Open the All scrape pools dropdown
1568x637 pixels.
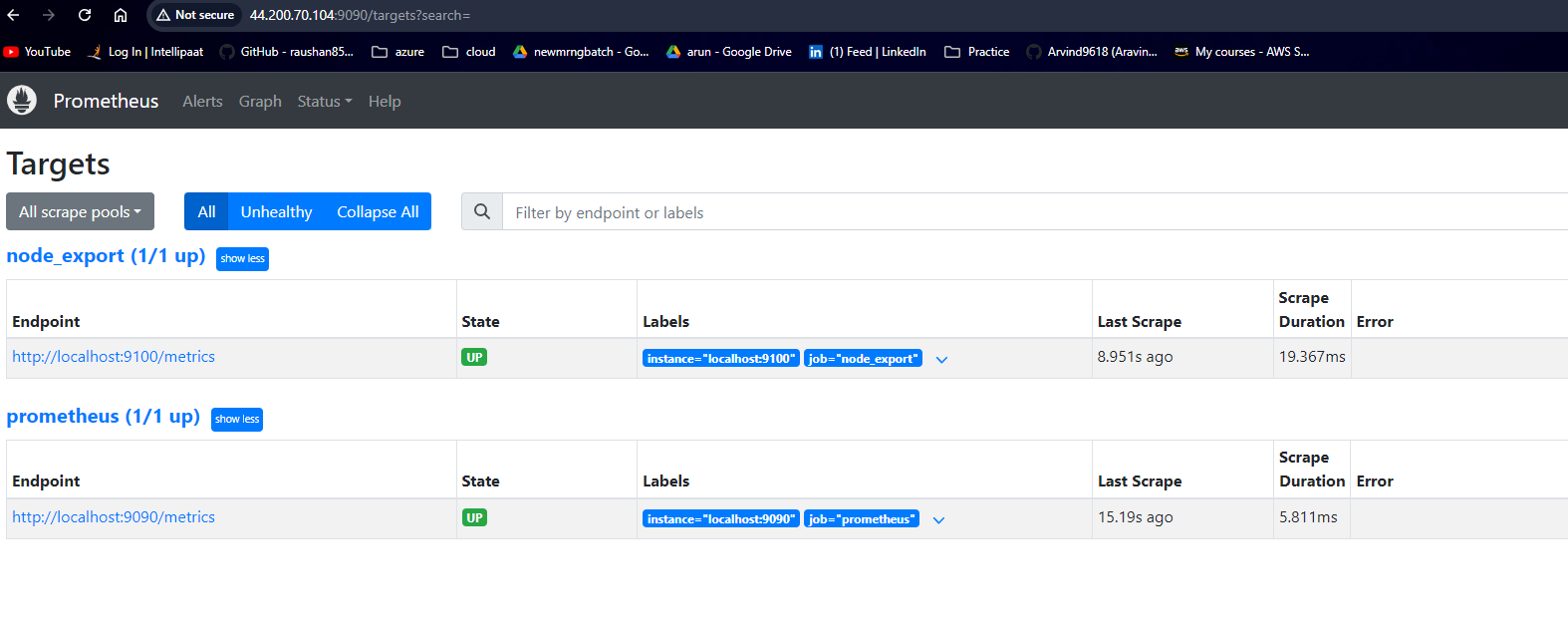click(x=80, y=211)
